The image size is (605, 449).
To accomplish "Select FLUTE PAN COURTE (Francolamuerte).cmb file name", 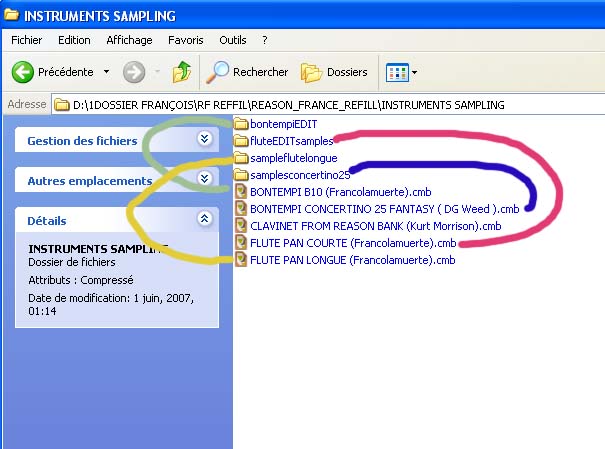I will click(x=353, y=243).
